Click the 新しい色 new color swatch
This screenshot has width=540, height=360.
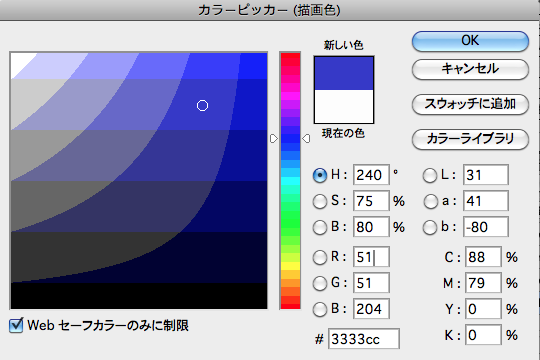(x=344, y=73)
